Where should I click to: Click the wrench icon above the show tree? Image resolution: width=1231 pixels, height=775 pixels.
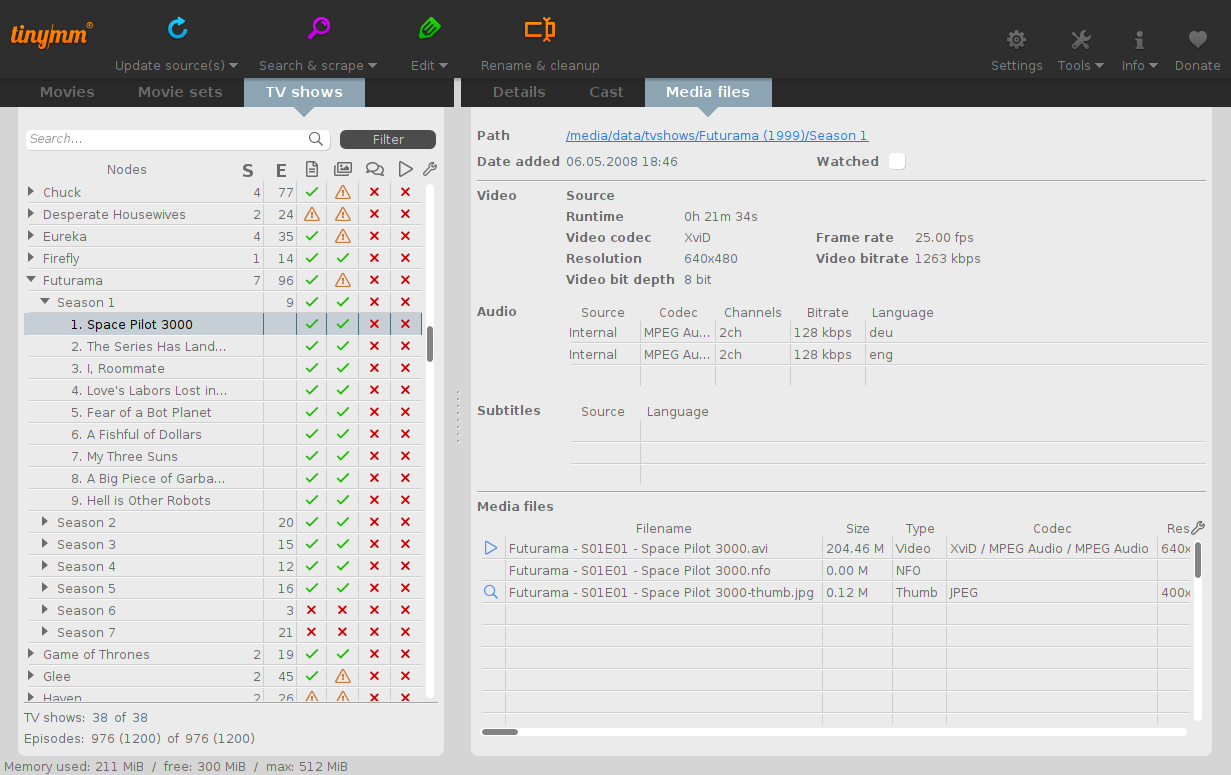(430, 169)
